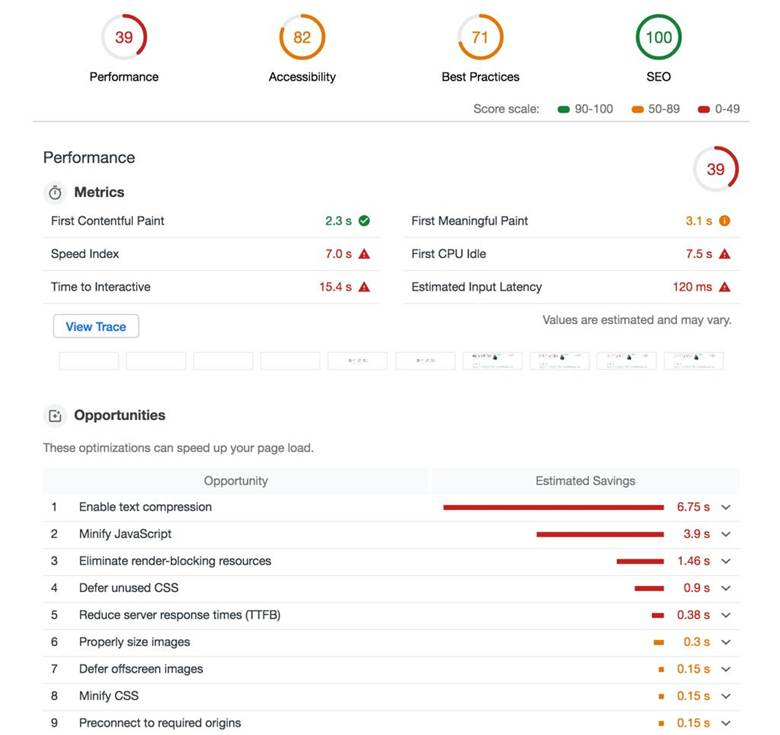Click the Opportunity column header
The image size is (780, 735).
point(236,481)
